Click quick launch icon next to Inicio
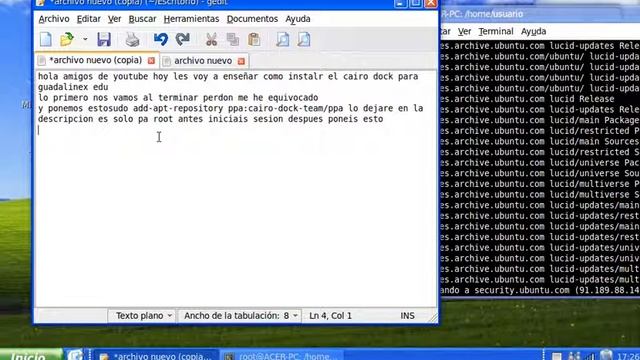The height and width of the screenshot is (360, 640). (75, 355)
